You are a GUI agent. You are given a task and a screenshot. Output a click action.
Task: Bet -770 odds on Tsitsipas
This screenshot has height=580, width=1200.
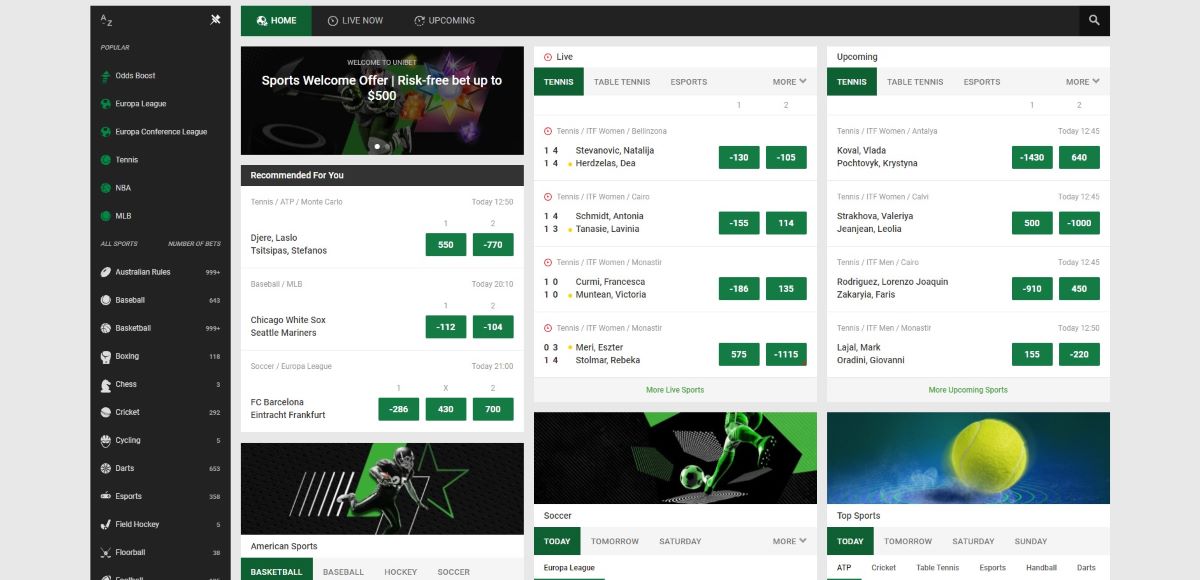coord(493,245)
